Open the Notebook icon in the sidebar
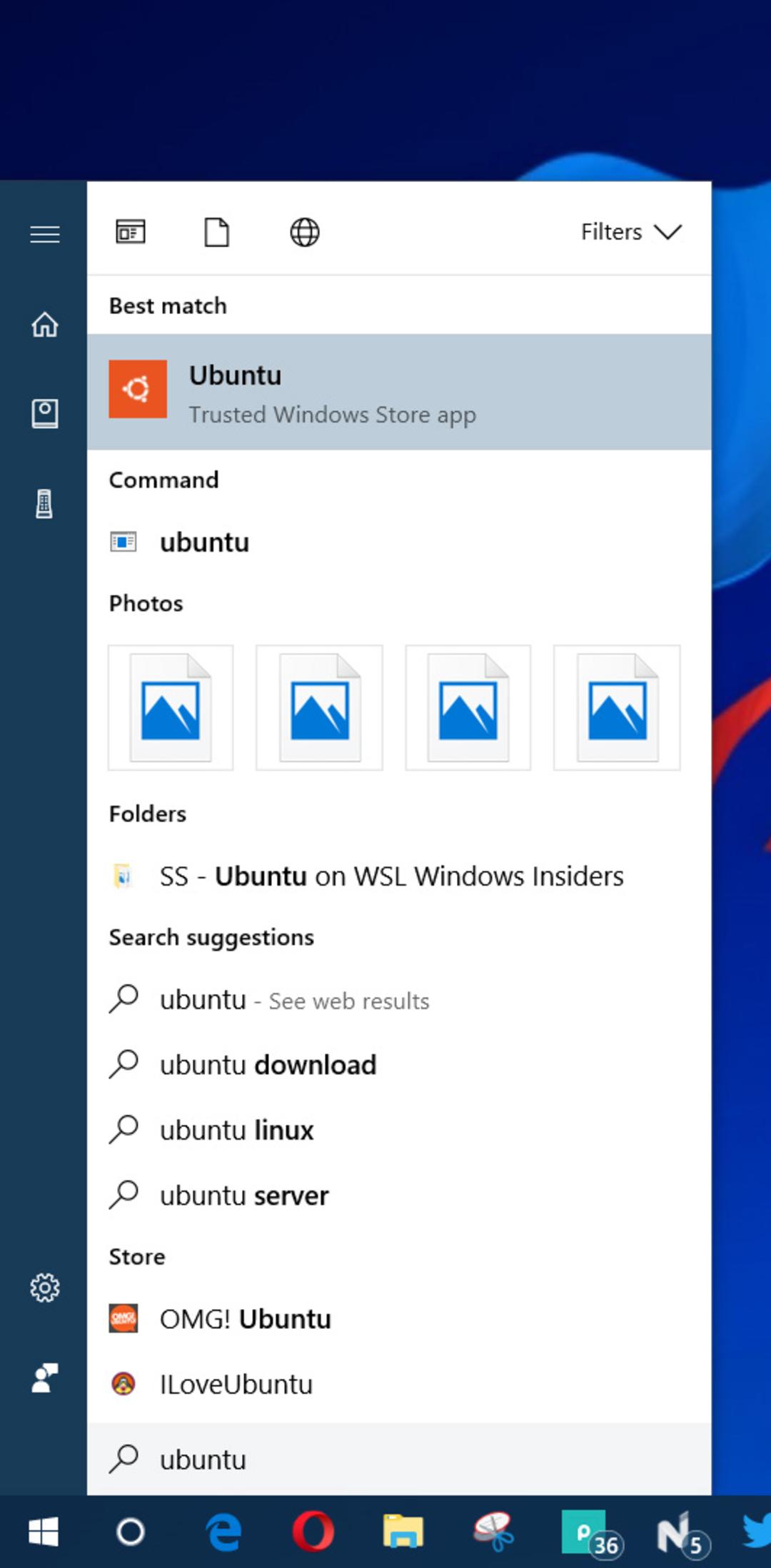The image size is (771, 1568). 44,414
